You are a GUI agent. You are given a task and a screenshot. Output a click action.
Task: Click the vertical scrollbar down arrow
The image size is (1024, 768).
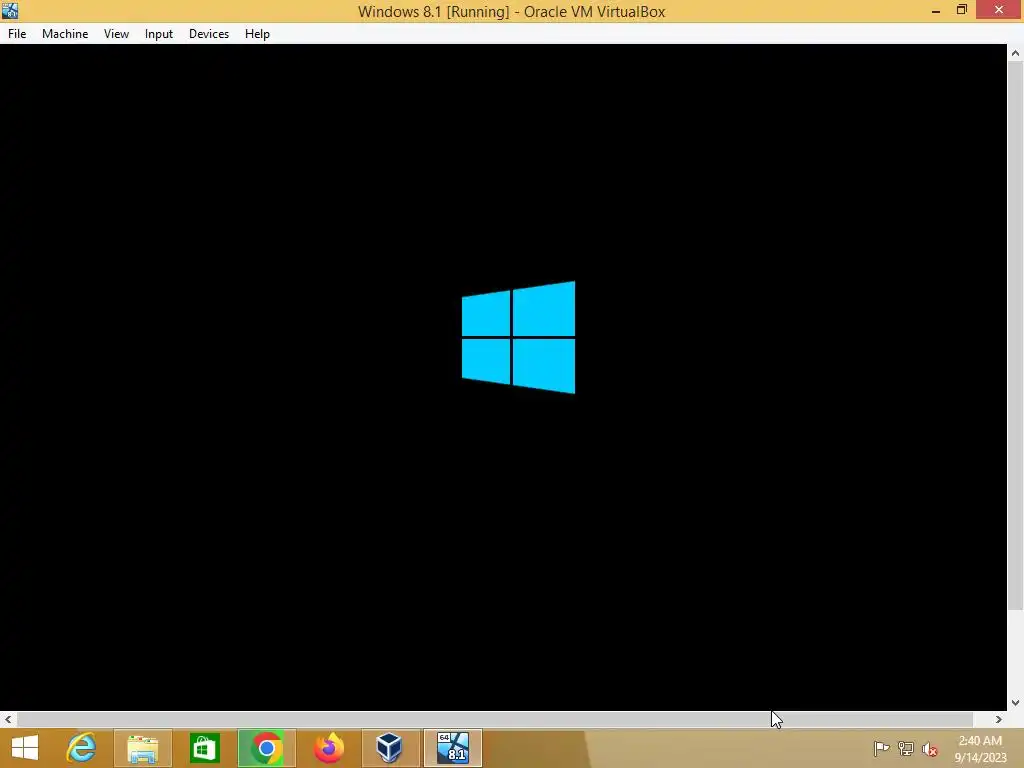click(x=1016, y=703)
